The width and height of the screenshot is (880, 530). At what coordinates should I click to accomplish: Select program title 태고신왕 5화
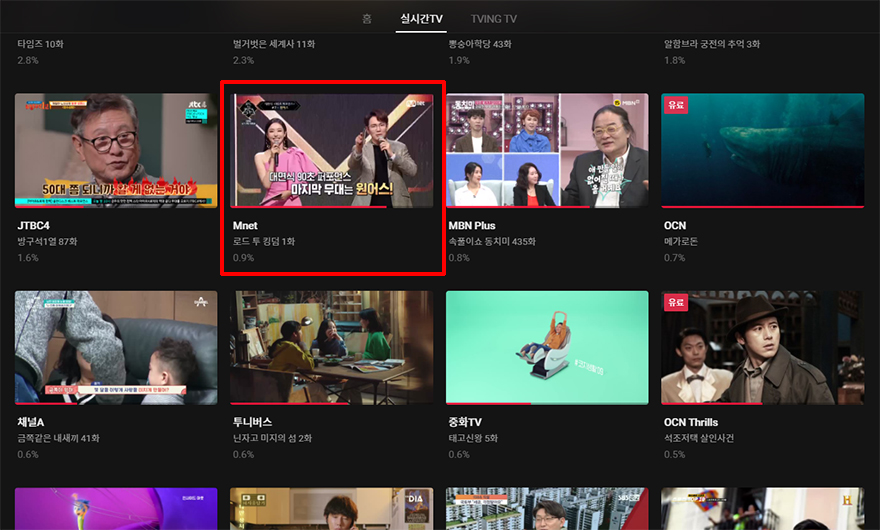pos(473,438)
